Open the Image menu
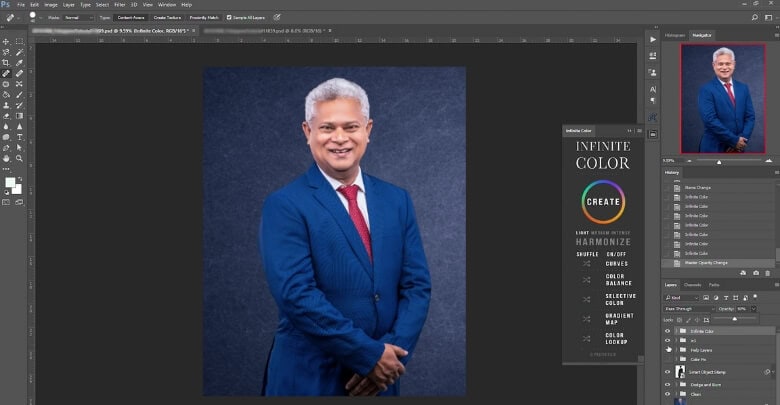The width and height of the screenshot is (780, 405). pyautogui.click(x=51, y=4)
